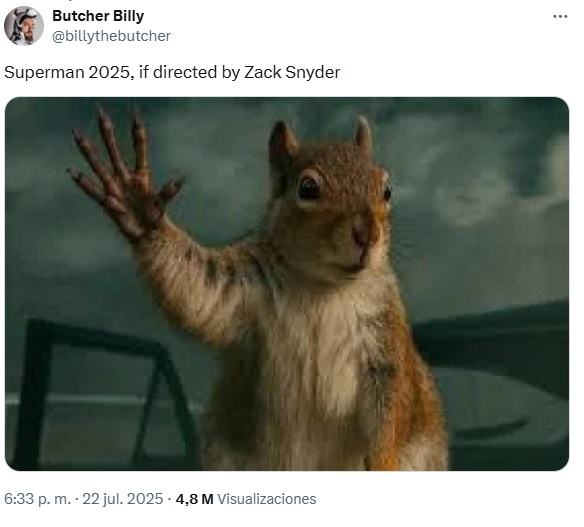Image resolution: width=584 pixels, height=527 pixels.
Task: Click the Butcher Billy display name
Action: point(98,16)
